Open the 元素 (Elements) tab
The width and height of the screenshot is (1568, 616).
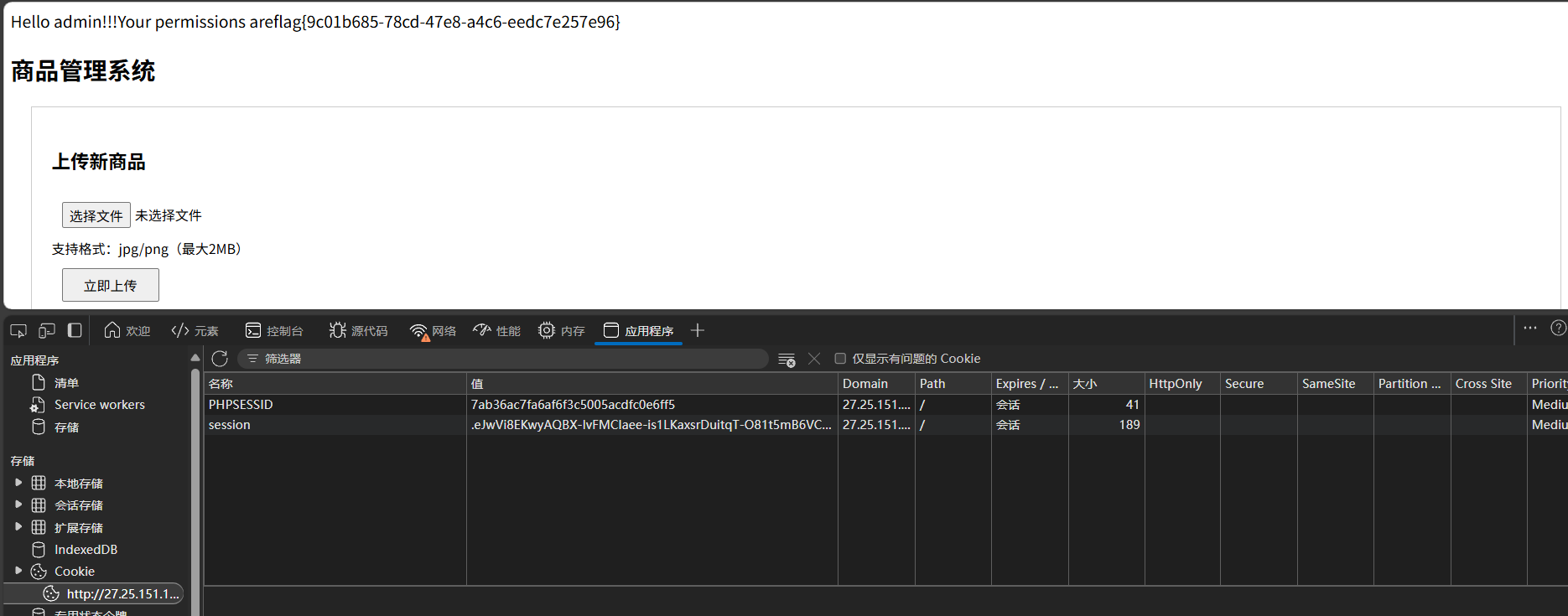point(195,331)
